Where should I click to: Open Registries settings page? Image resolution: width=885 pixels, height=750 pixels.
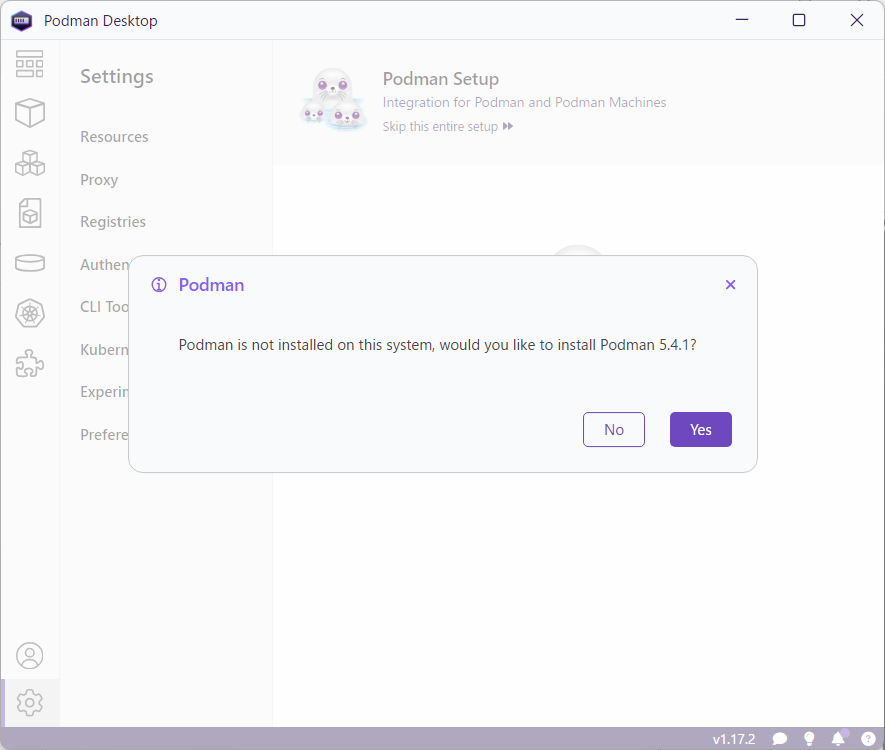(x=113, y=222)
